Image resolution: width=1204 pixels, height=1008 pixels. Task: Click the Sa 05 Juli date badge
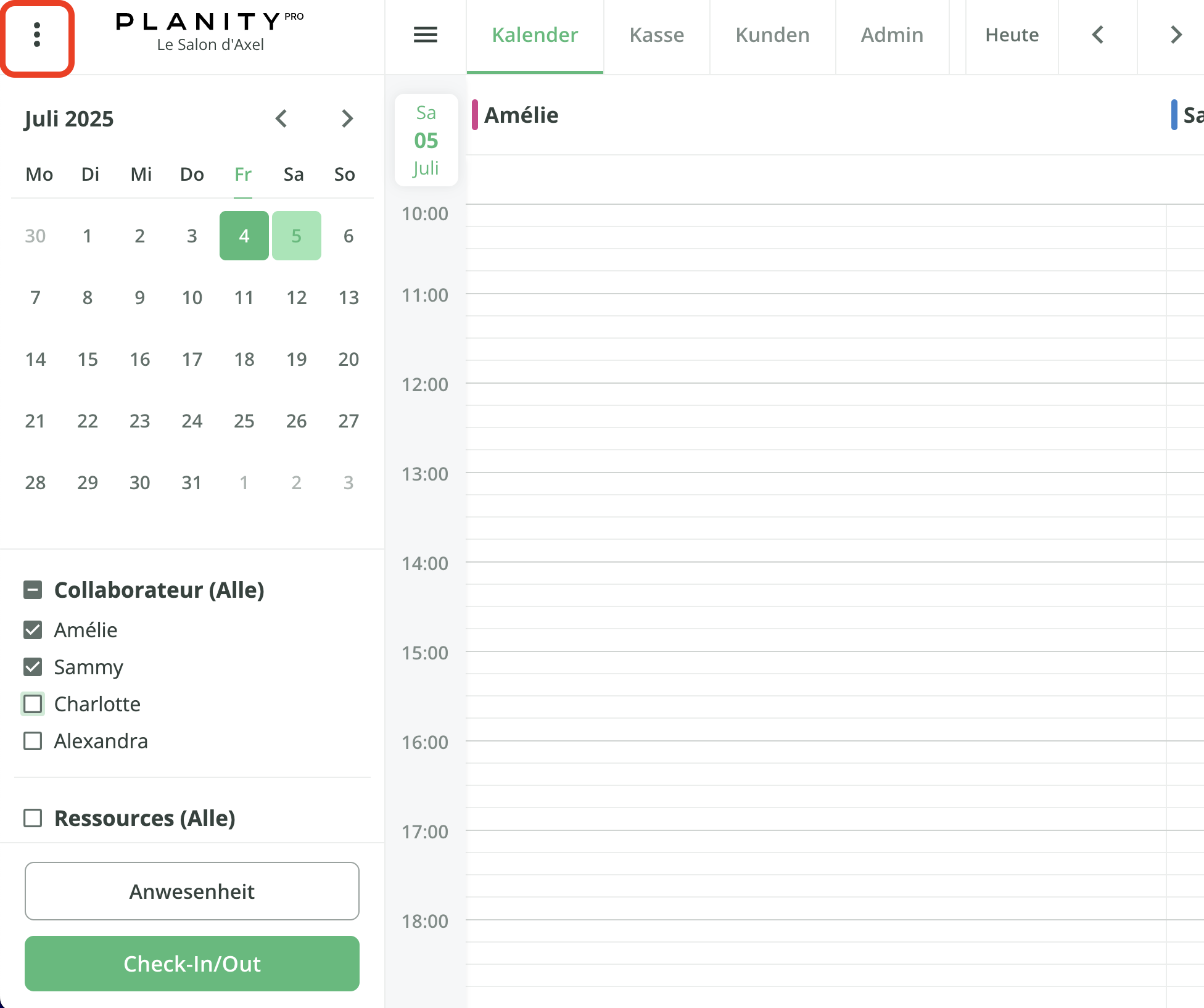pos(426,140)
